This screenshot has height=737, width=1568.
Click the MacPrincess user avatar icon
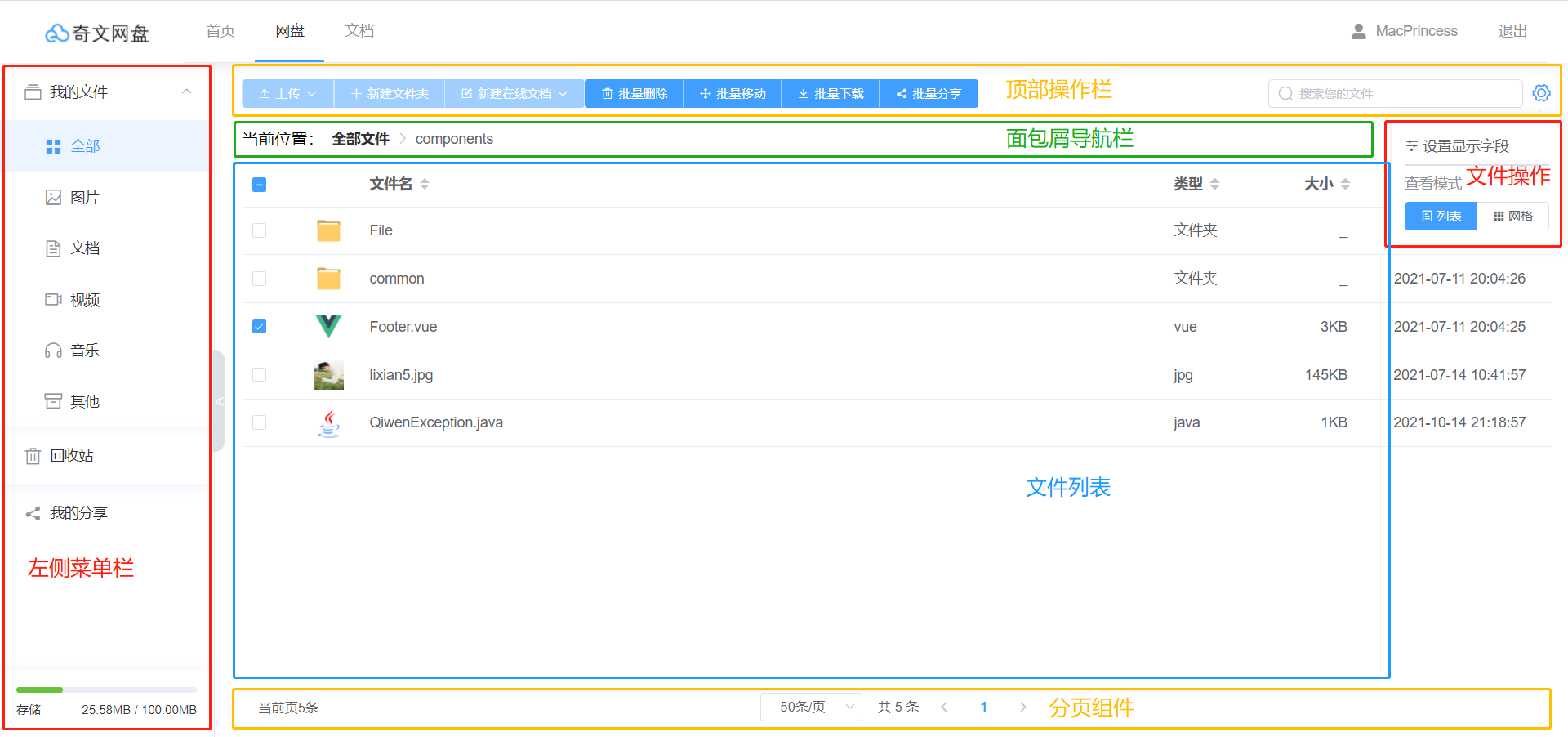point(1359,31)
